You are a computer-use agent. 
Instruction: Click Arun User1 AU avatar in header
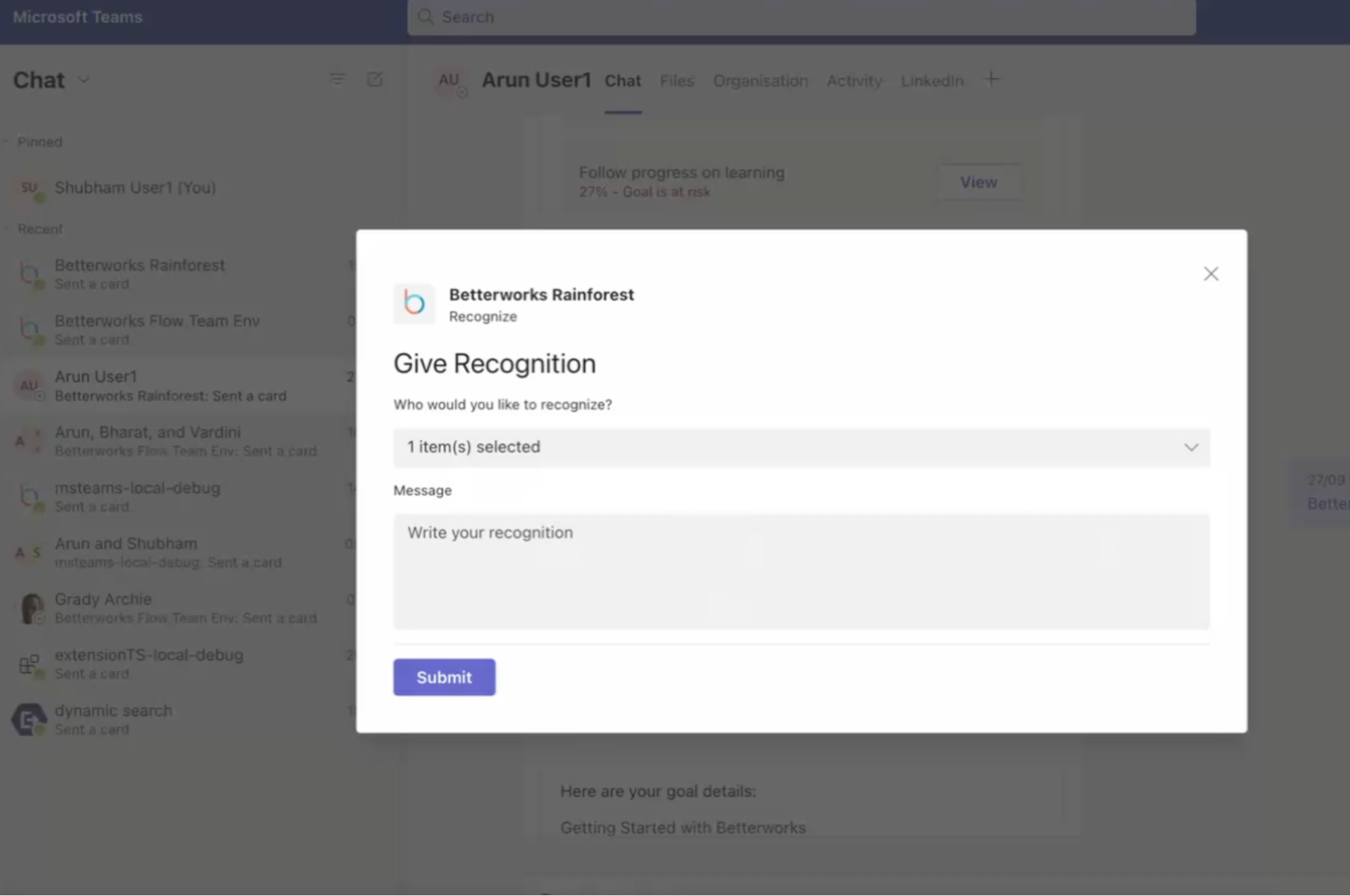coord(449,80)
